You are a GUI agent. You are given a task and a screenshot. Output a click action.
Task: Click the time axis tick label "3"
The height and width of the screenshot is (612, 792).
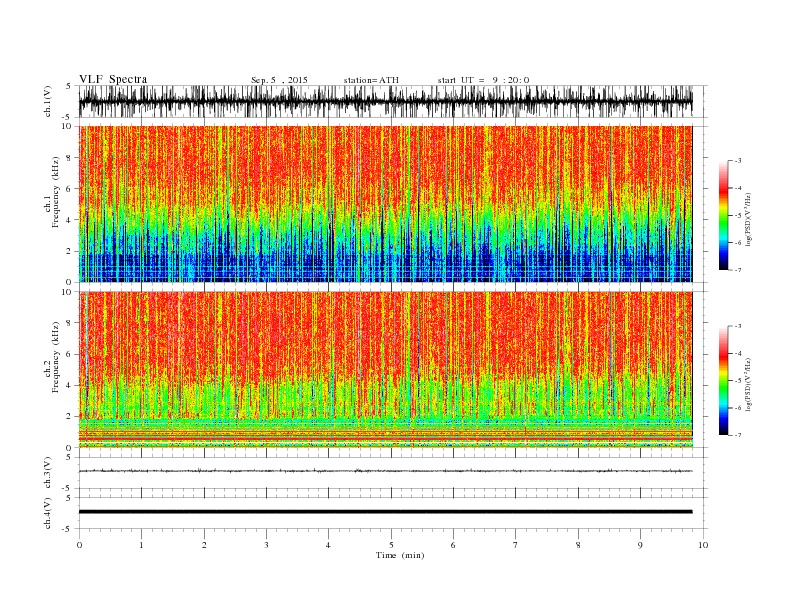point(266,545)
